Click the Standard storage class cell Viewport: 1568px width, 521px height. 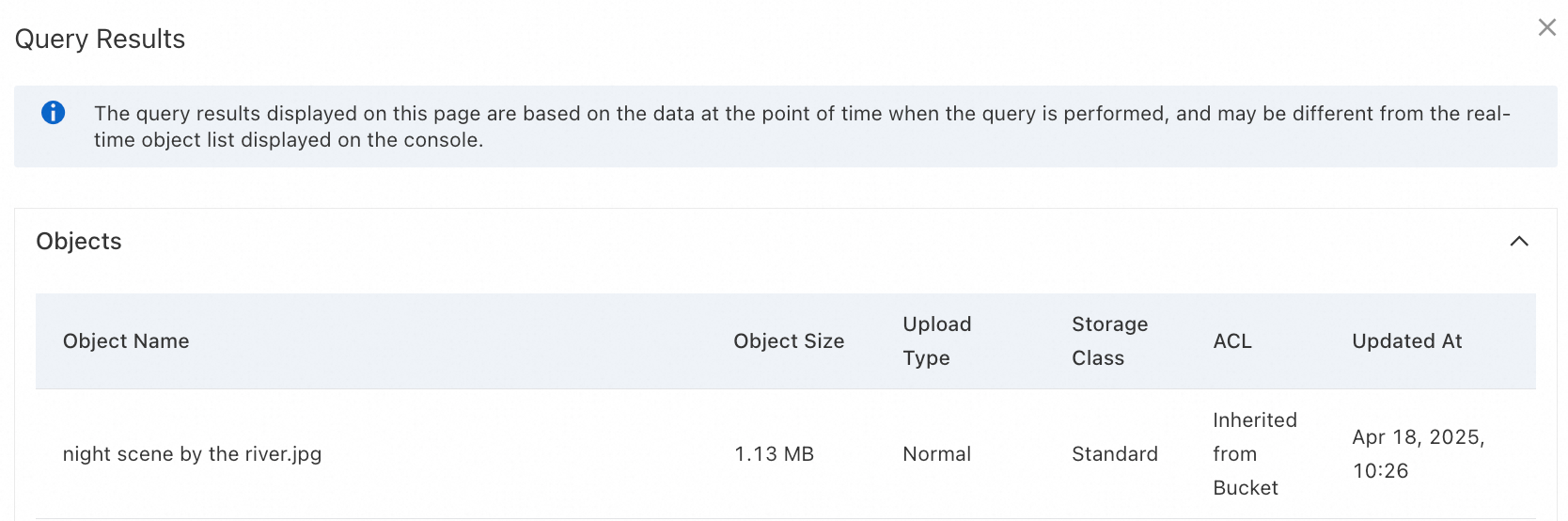tap(1114, 454)
